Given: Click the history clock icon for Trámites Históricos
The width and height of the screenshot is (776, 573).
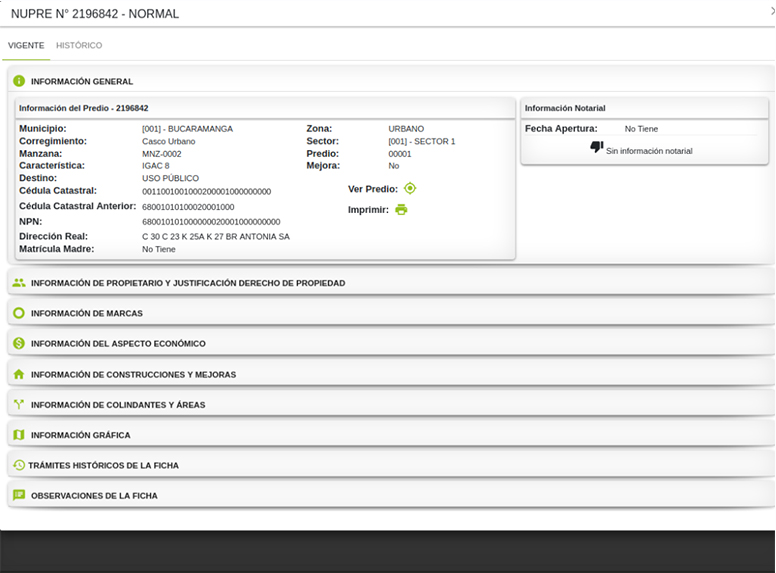Looking at the screenshot, I should coord(19,465).
